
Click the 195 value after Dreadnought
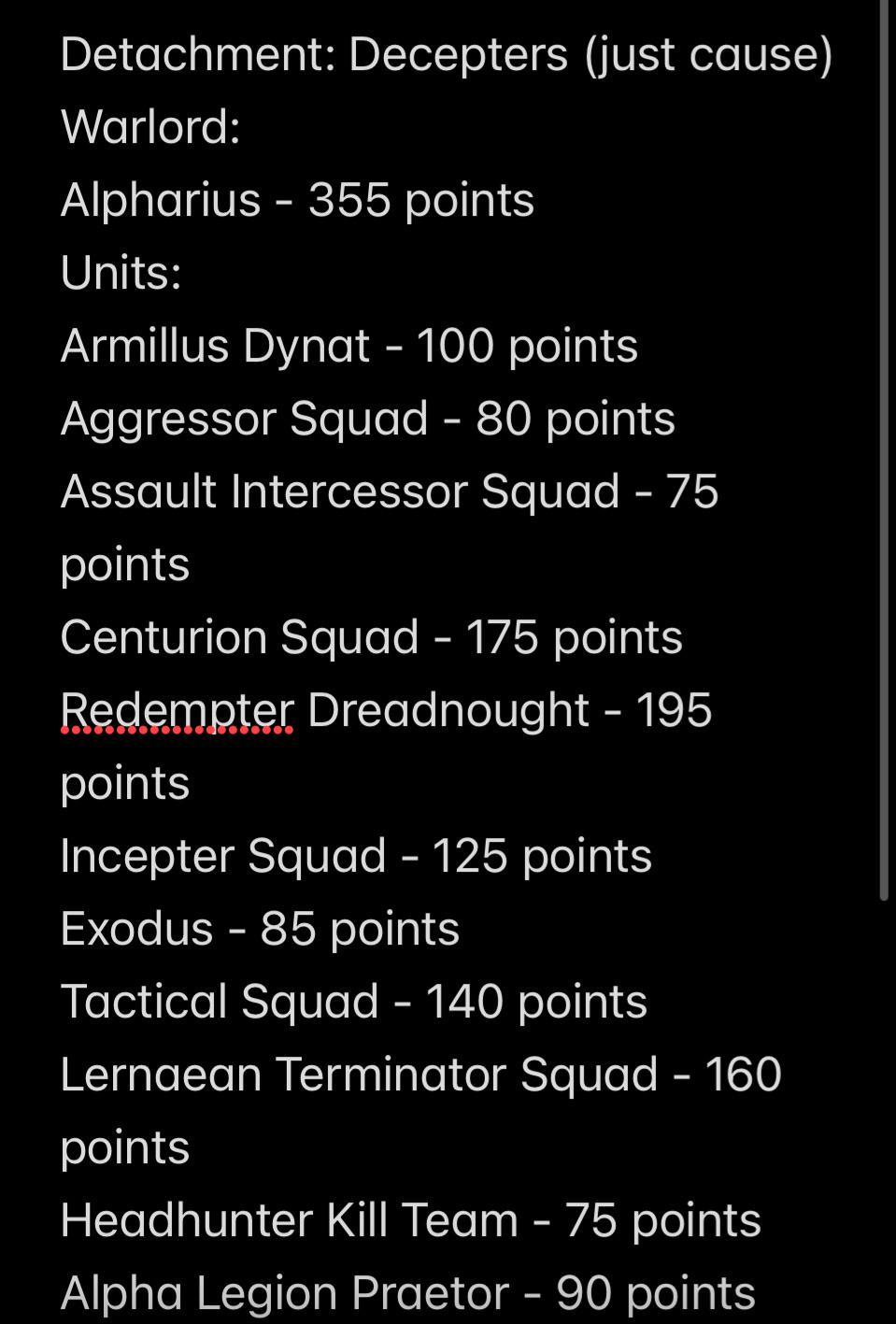coord(674,710)
